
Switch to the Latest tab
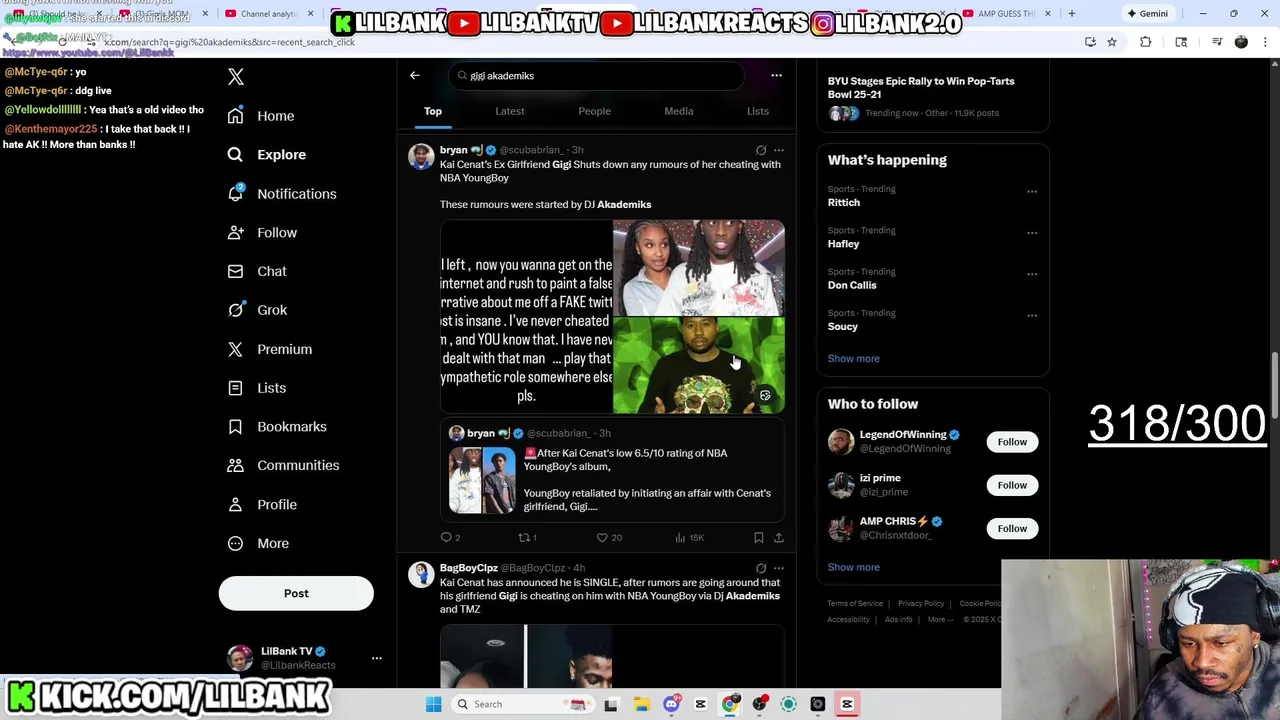[510, 111]
